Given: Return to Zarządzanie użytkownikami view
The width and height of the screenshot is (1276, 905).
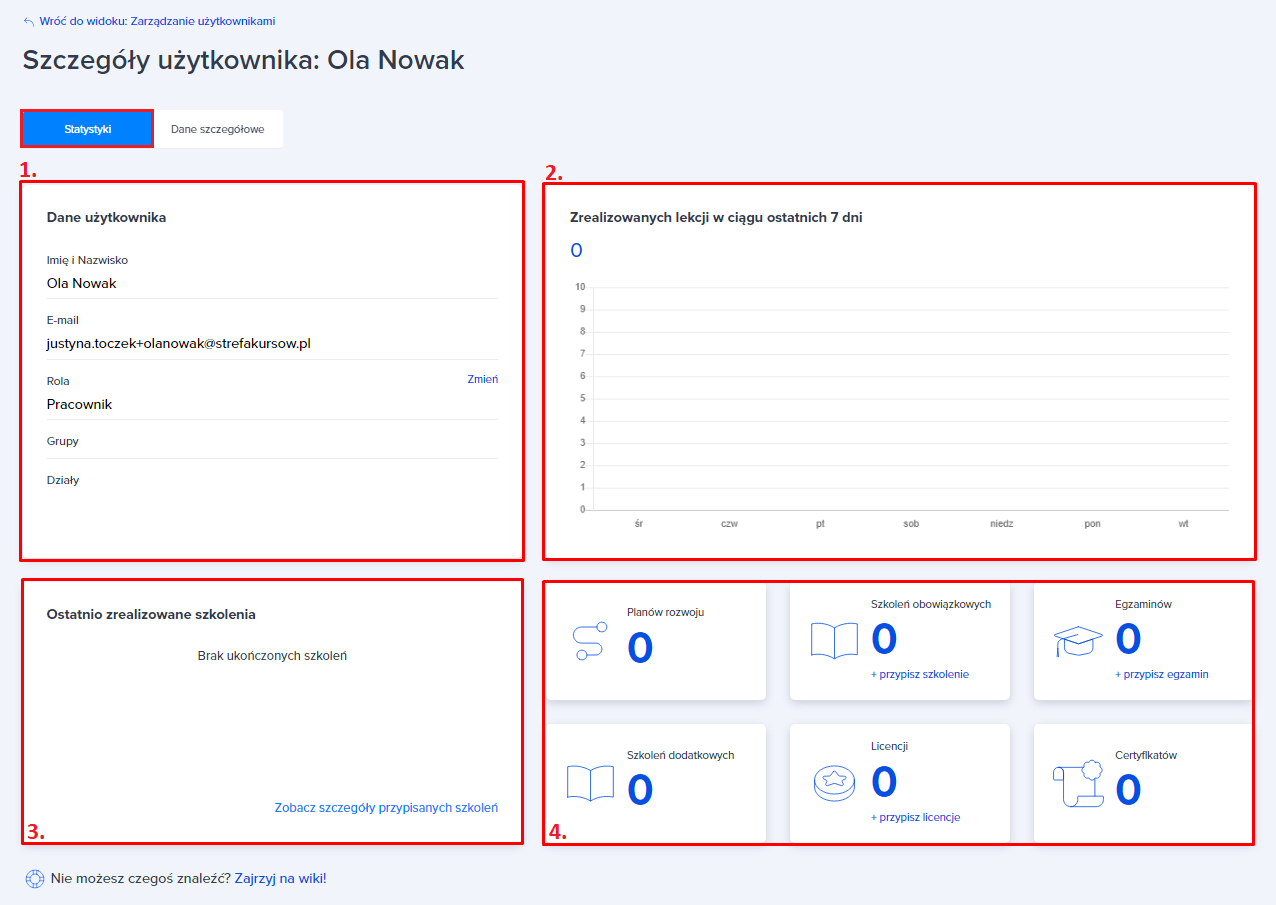Looking at the screenshot, I should tap(156, 21).
